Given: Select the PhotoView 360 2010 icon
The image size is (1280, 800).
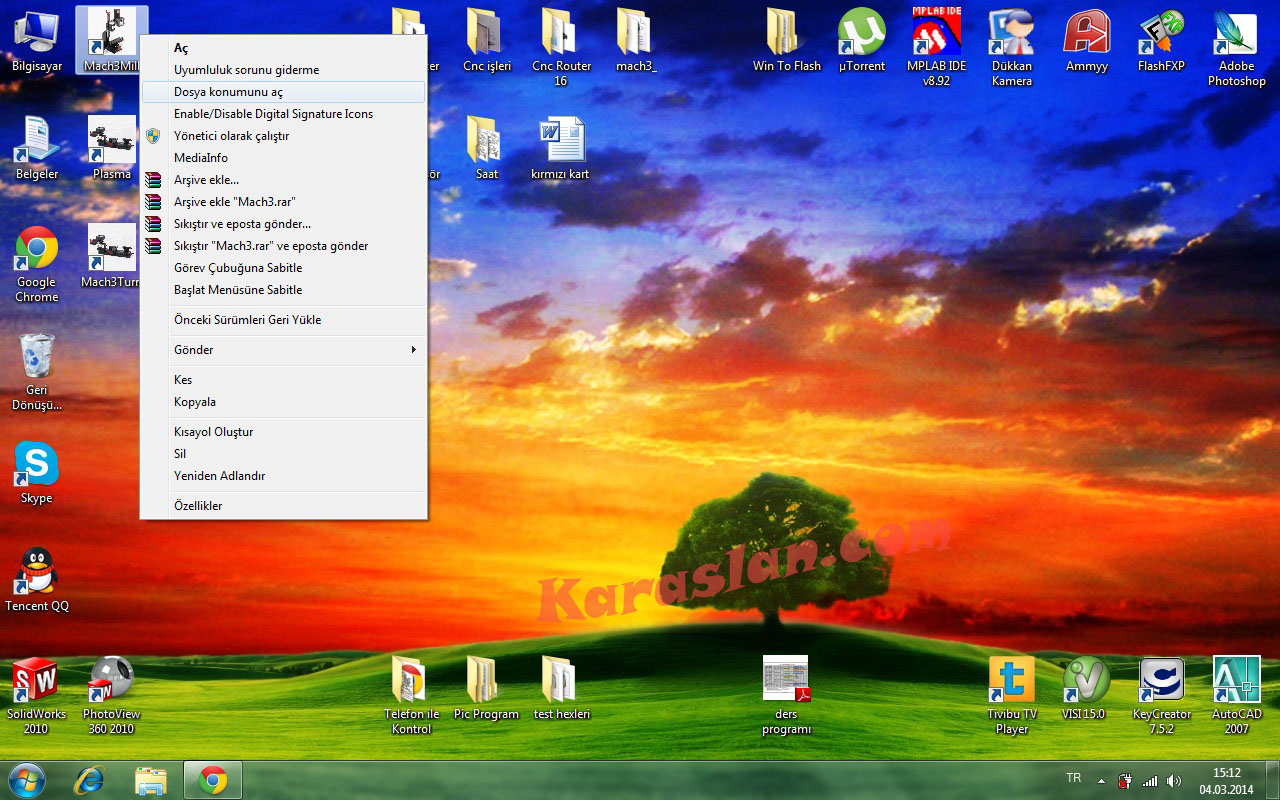Looking at the screenshot, I should [111, 696].
